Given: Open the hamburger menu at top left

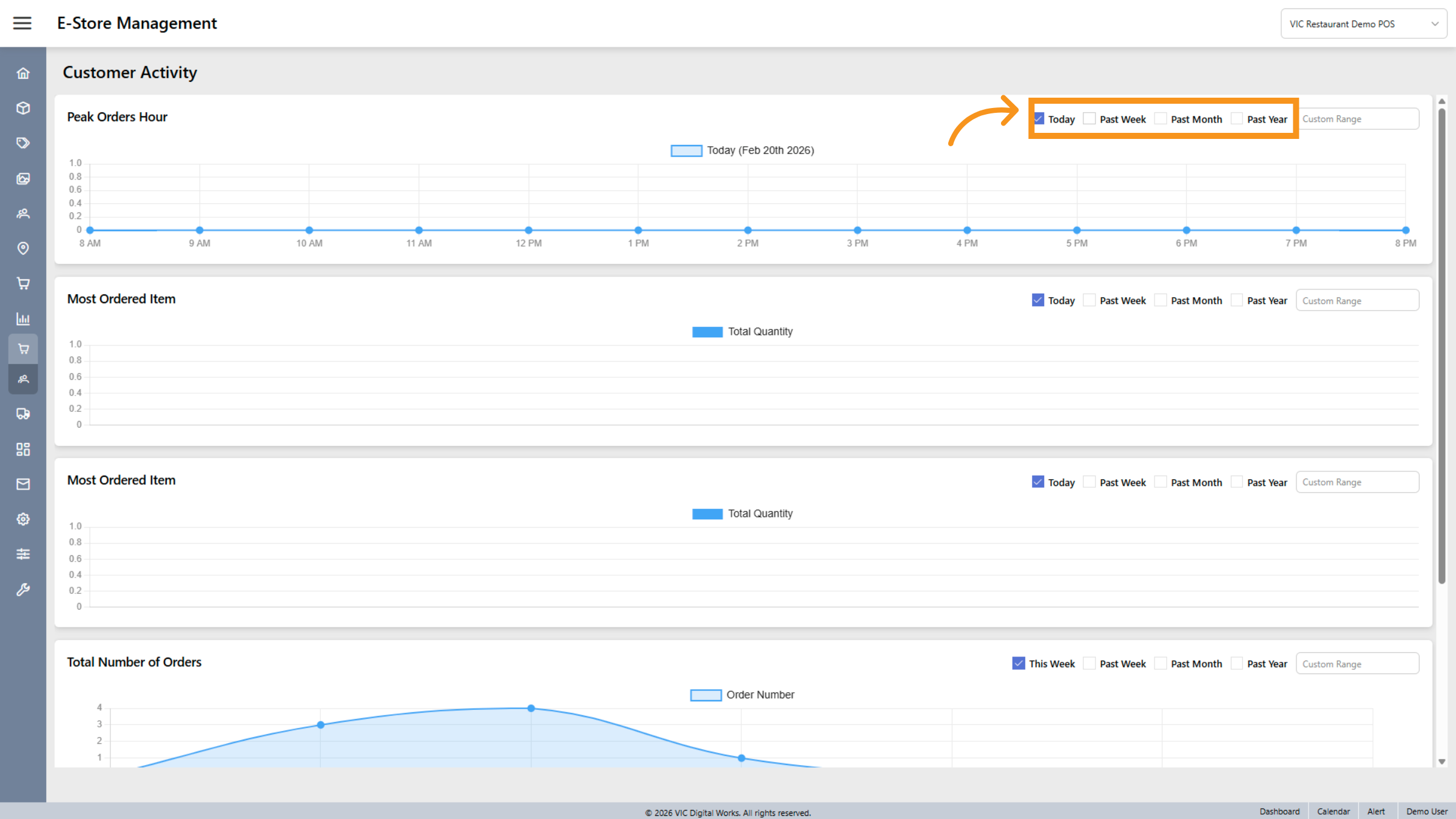Looking at the screenshot, I should pyautogui.click(x=22, y=23).
